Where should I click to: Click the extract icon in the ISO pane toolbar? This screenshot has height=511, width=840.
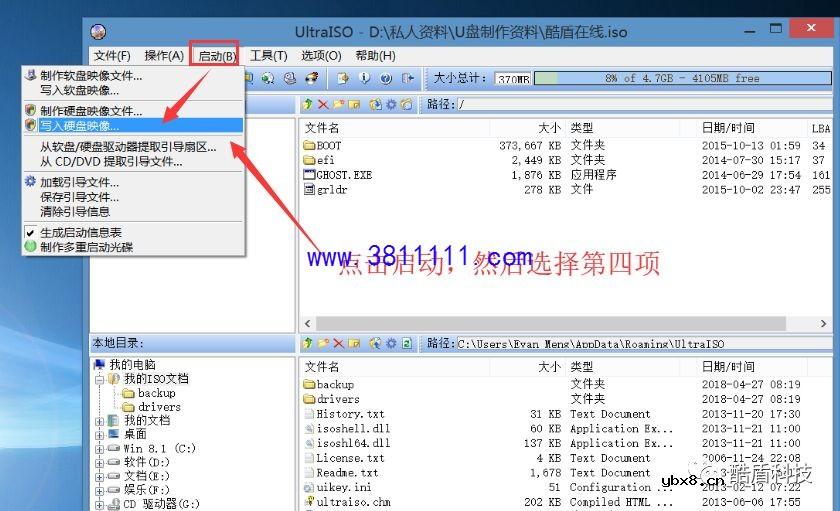pos(376,104)
